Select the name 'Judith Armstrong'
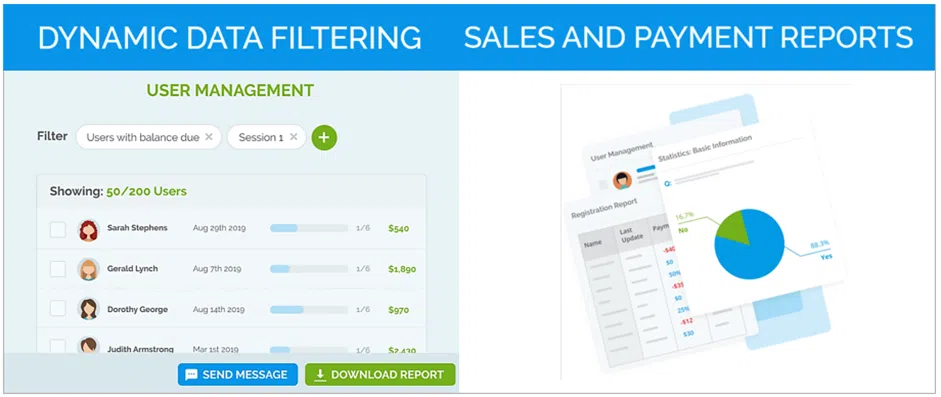The height and width of the screenshot is (397, 941). tap(140, 349)
